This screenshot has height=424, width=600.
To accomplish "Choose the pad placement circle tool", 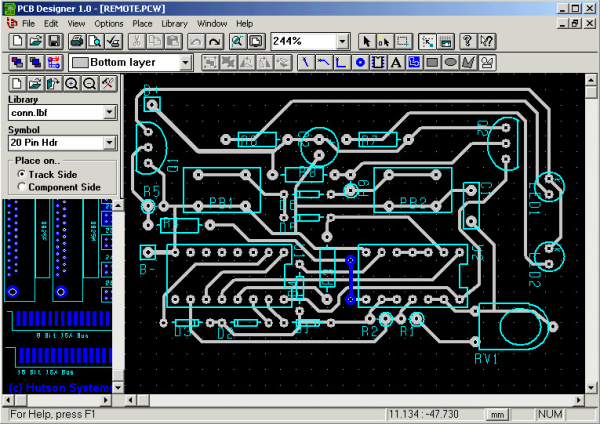I will (359, 62).
